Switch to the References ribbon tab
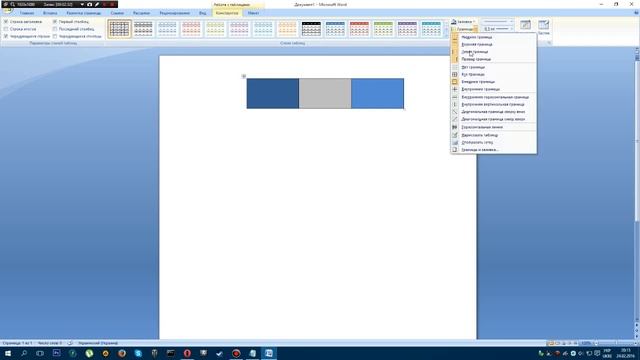Viewport: 640px width, 360px height. point(117,13)
